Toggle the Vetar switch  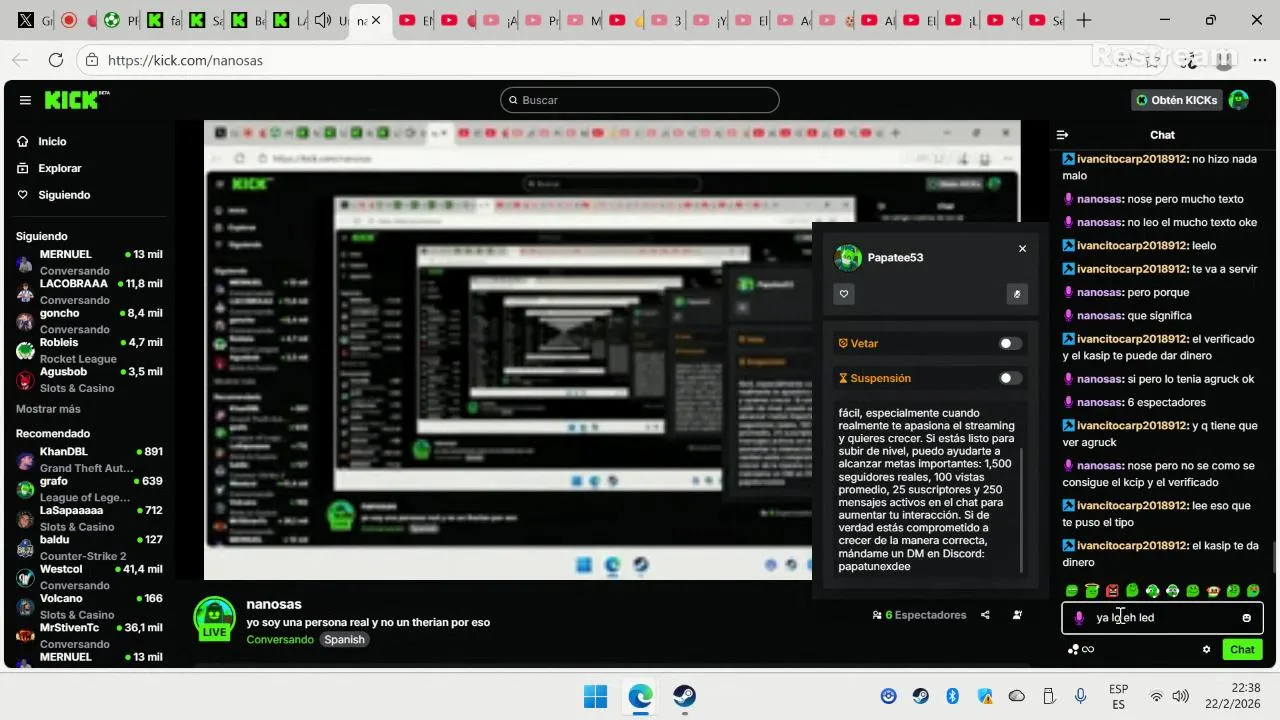(1010, 343)
